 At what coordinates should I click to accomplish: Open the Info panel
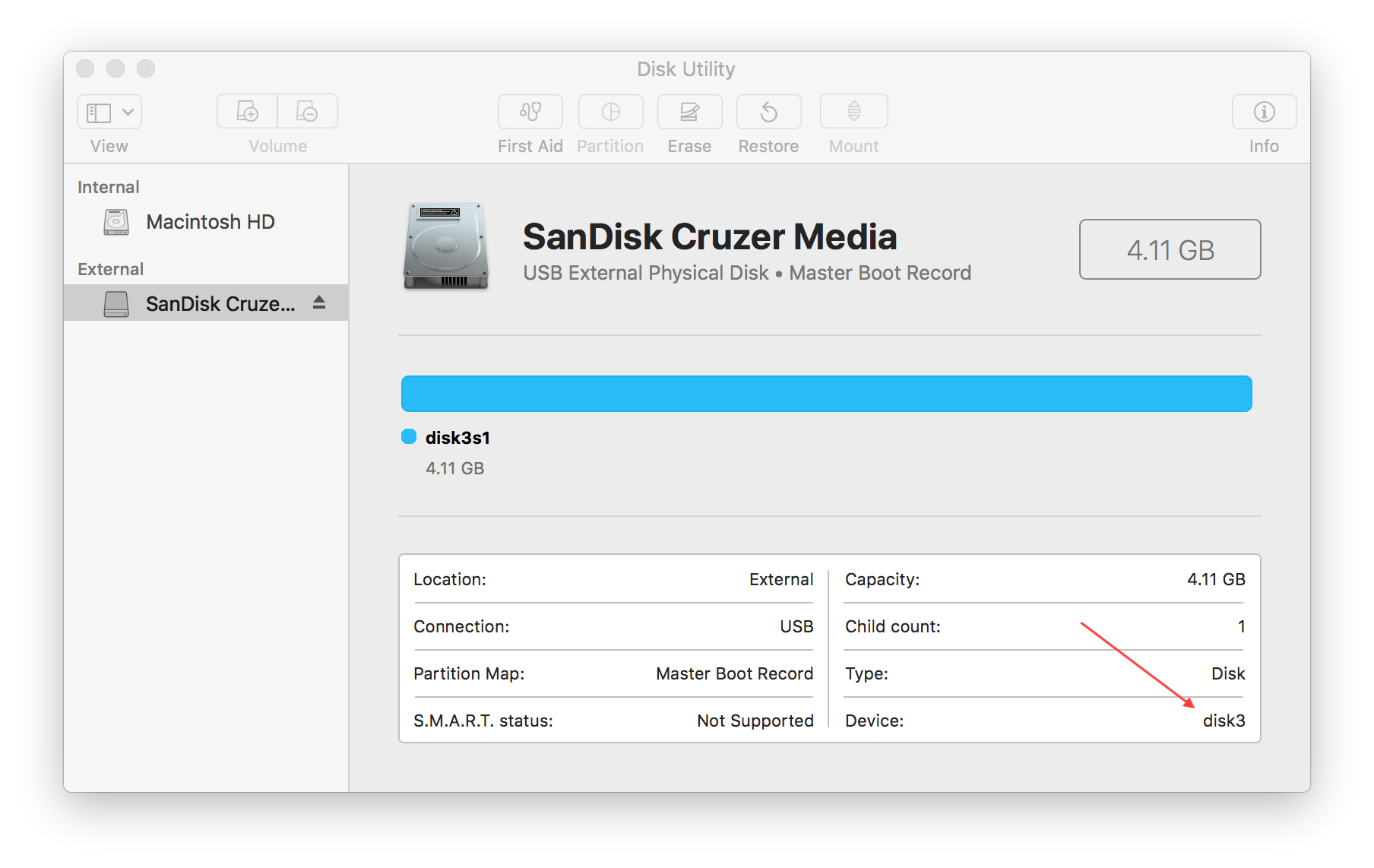point(1264,112)
